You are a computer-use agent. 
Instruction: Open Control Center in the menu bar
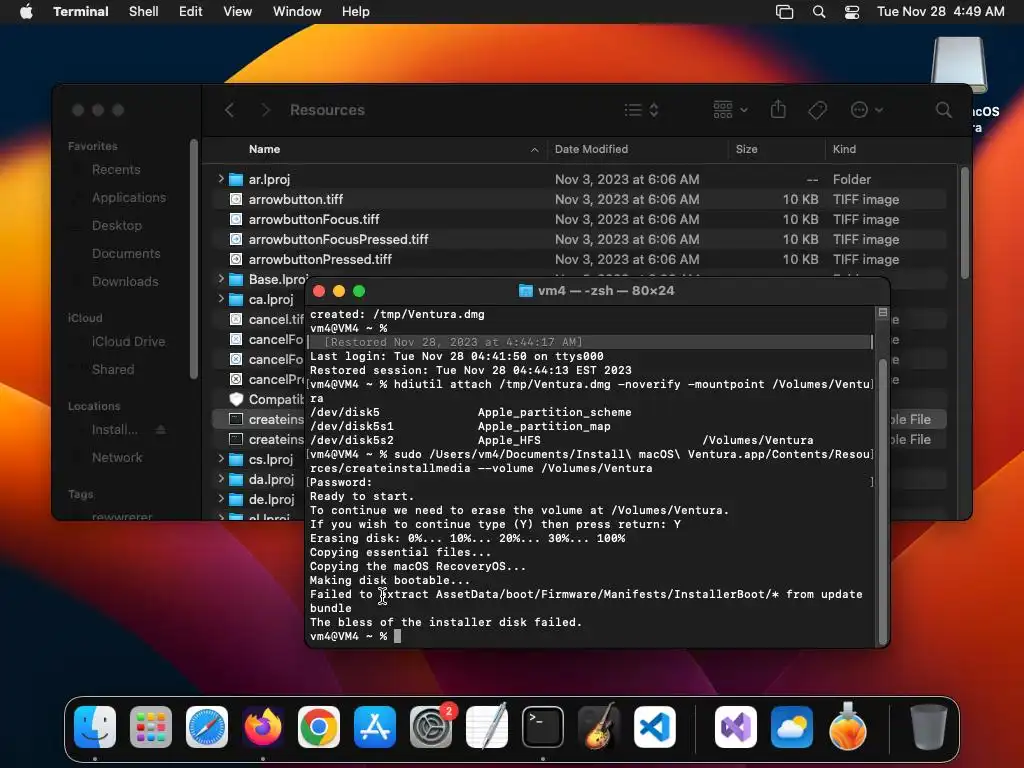coord(852,12)
